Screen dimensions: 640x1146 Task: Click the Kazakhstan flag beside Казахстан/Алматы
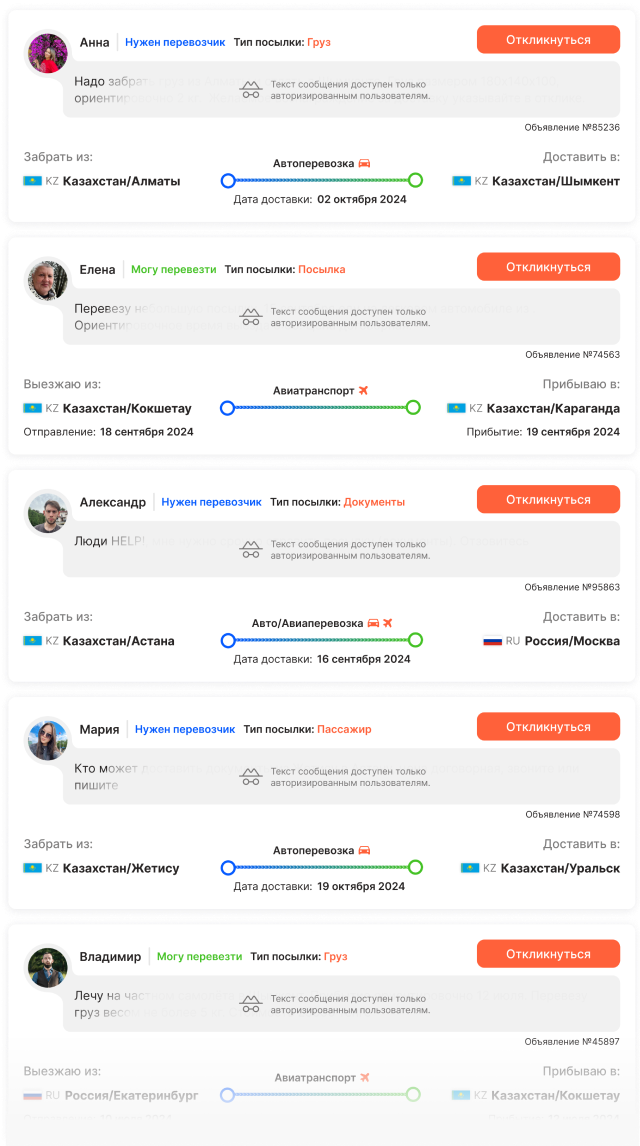(x=32, y=181)
